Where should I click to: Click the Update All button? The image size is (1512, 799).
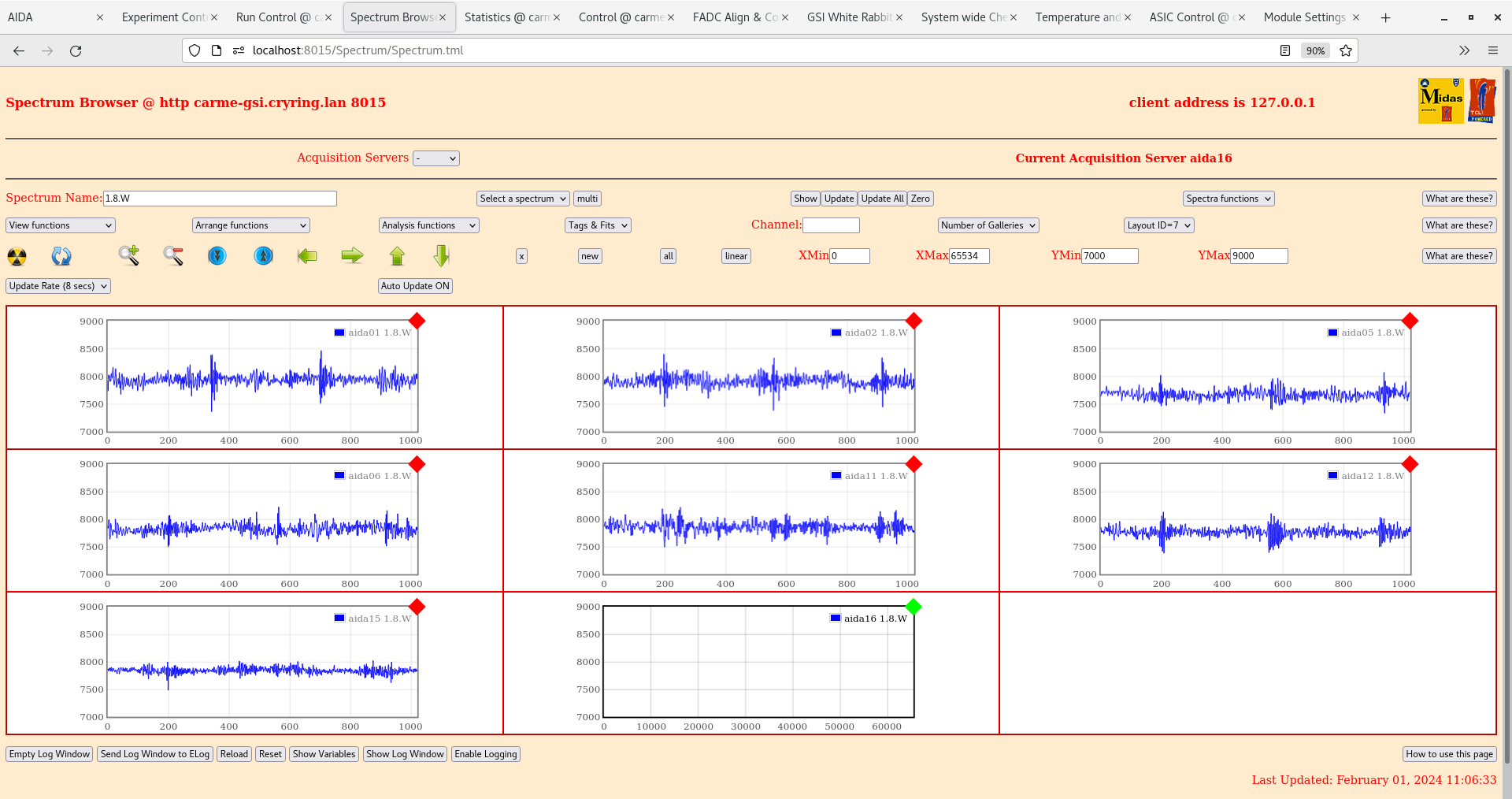pos(881,198)
